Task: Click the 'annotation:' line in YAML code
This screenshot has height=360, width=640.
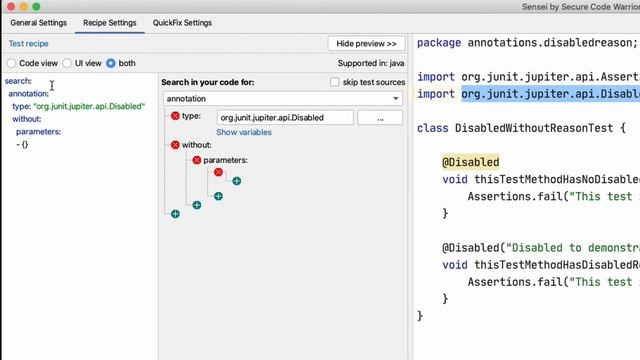Action: click(28, 93)
